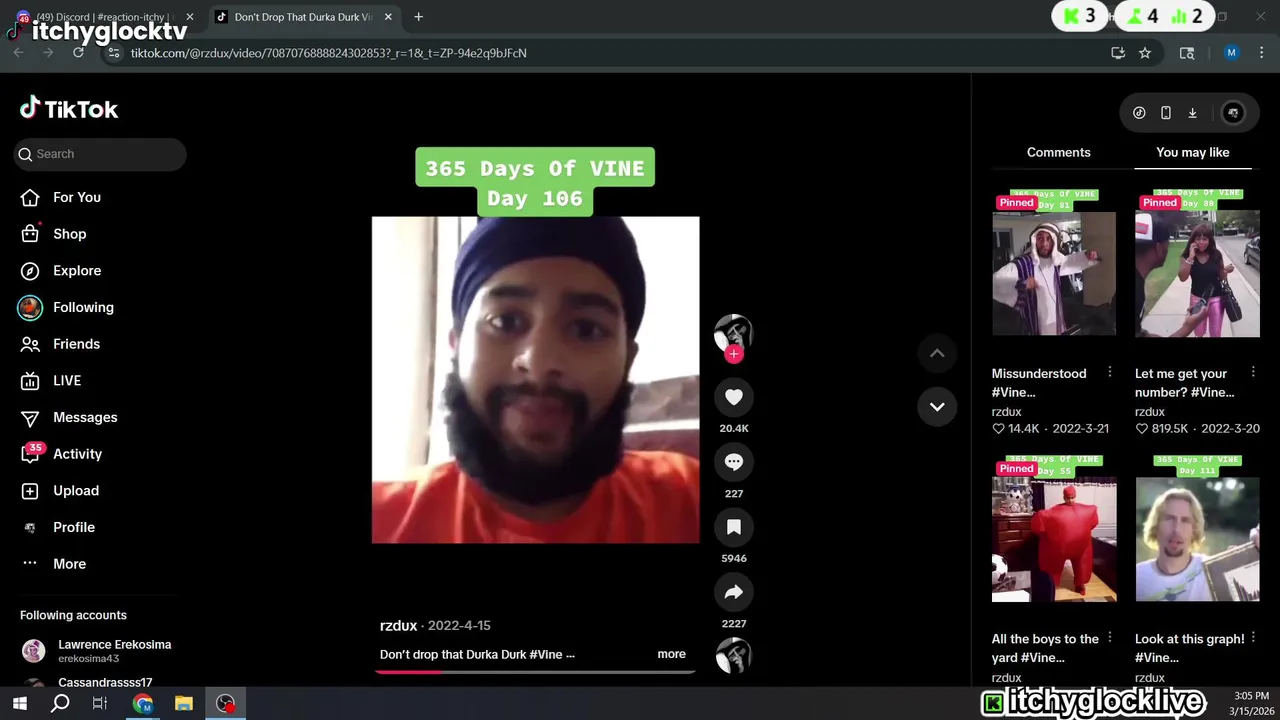
Task: Open the Chrome three-dot menu
Action: click(x=1261, y=53)
